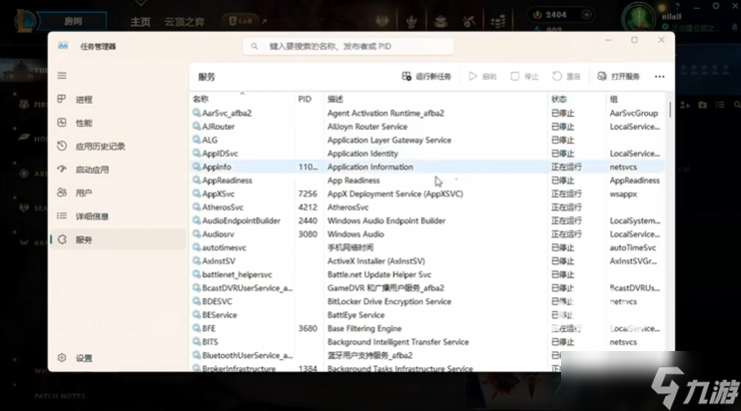Open 主页 tab in the game client
The image size is (741, 411).
140,22
